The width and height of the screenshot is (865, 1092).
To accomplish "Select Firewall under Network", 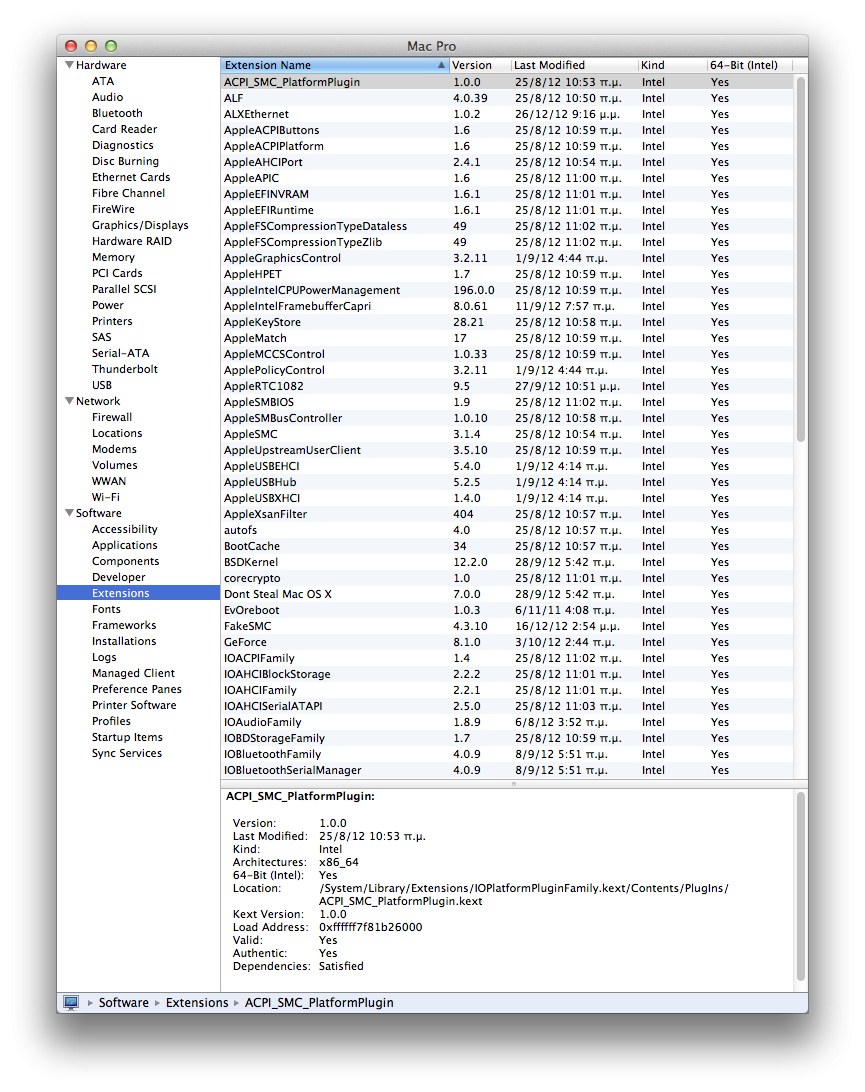I will pyautogui.click(x=112, y=417).
